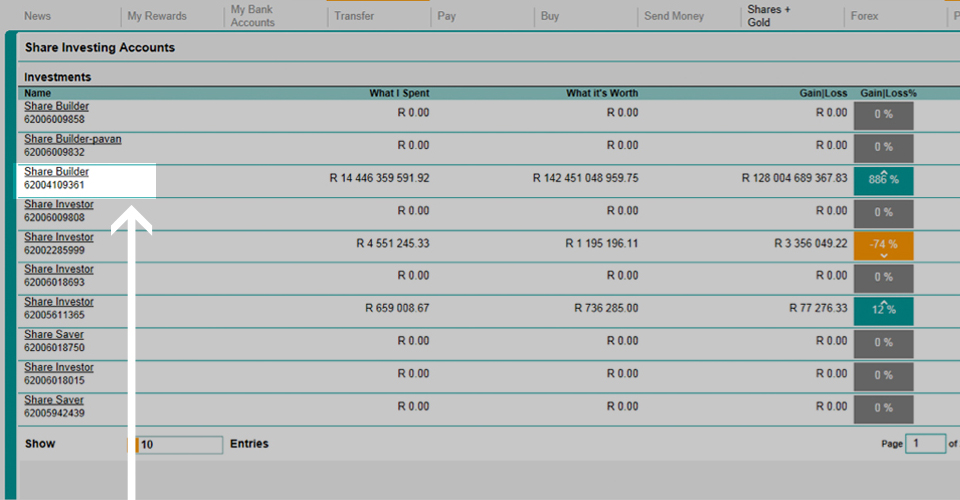Click the 12 % gain badge
960x500 pixels.
[884, 309]
